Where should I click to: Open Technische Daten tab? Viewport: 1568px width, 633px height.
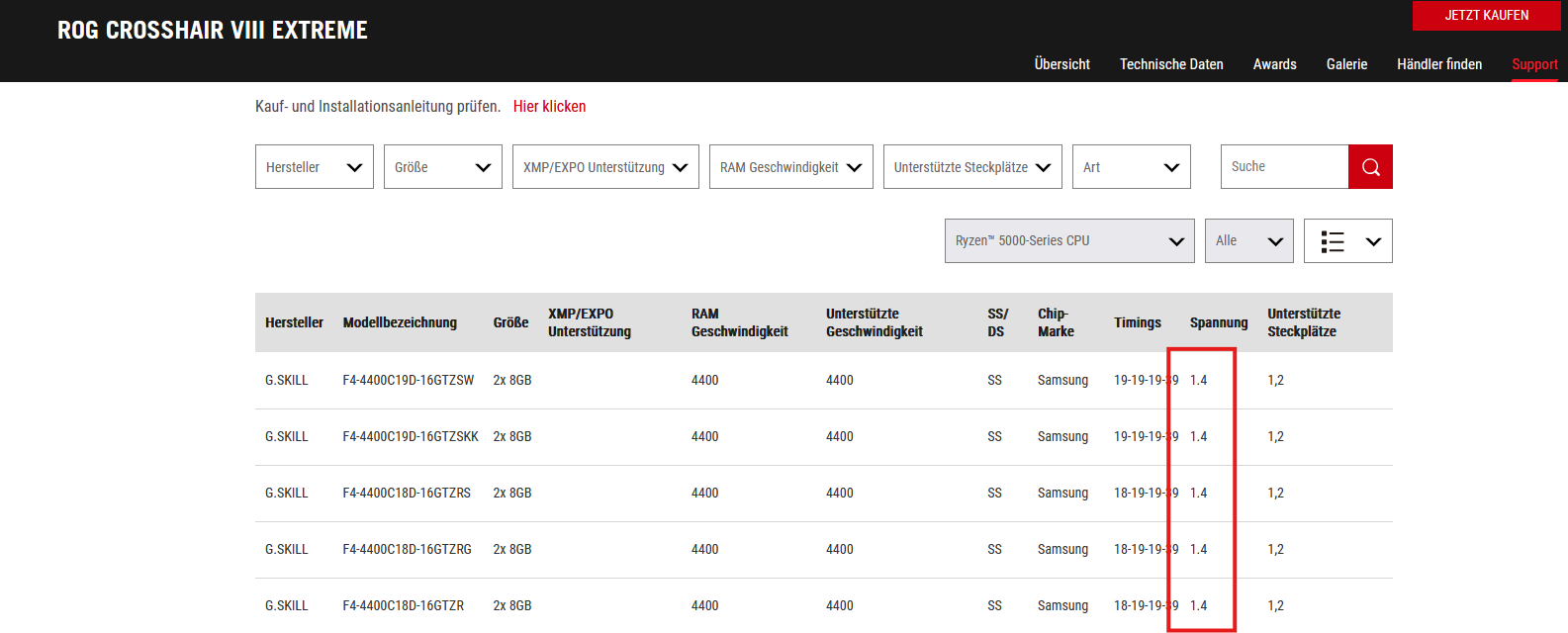pos(1171,64)
